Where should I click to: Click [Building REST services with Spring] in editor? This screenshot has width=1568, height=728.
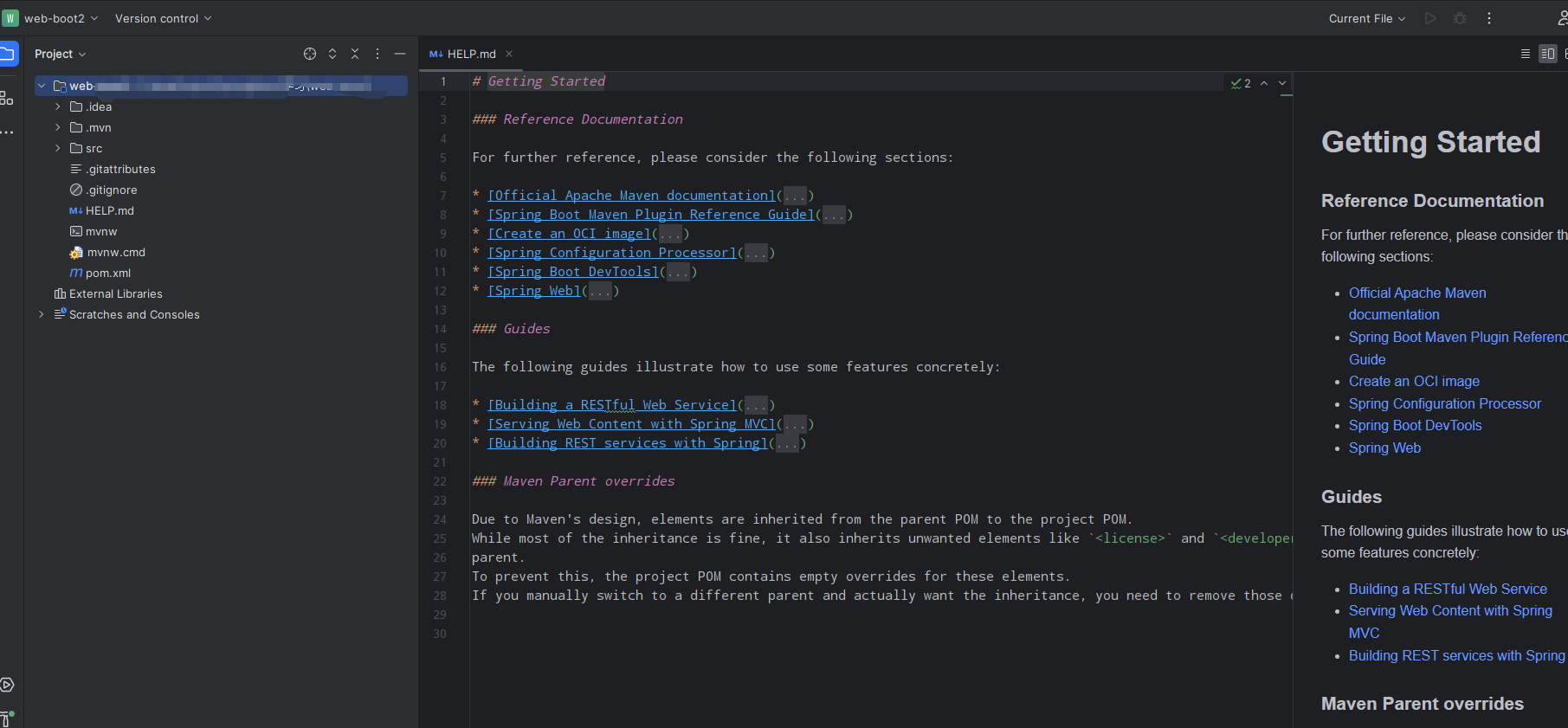(x=628, y=443)
